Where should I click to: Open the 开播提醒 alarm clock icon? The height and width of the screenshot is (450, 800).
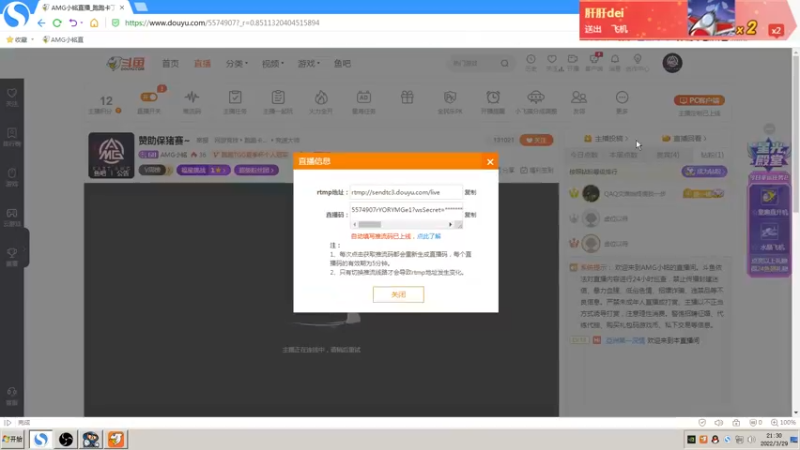pyautogui.click(x=493, y=97)
